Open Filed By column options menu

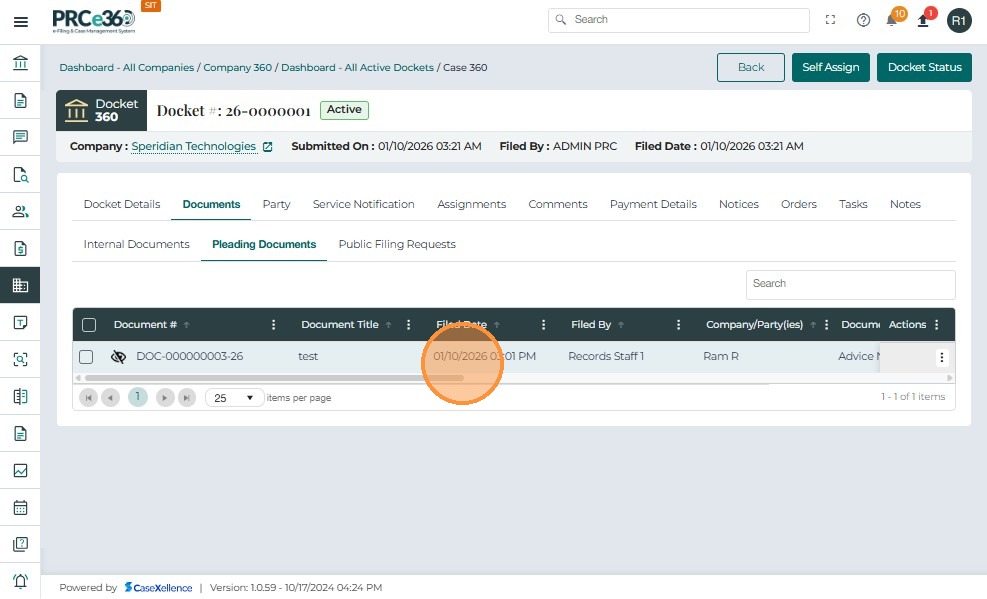(x=678, y=325)
